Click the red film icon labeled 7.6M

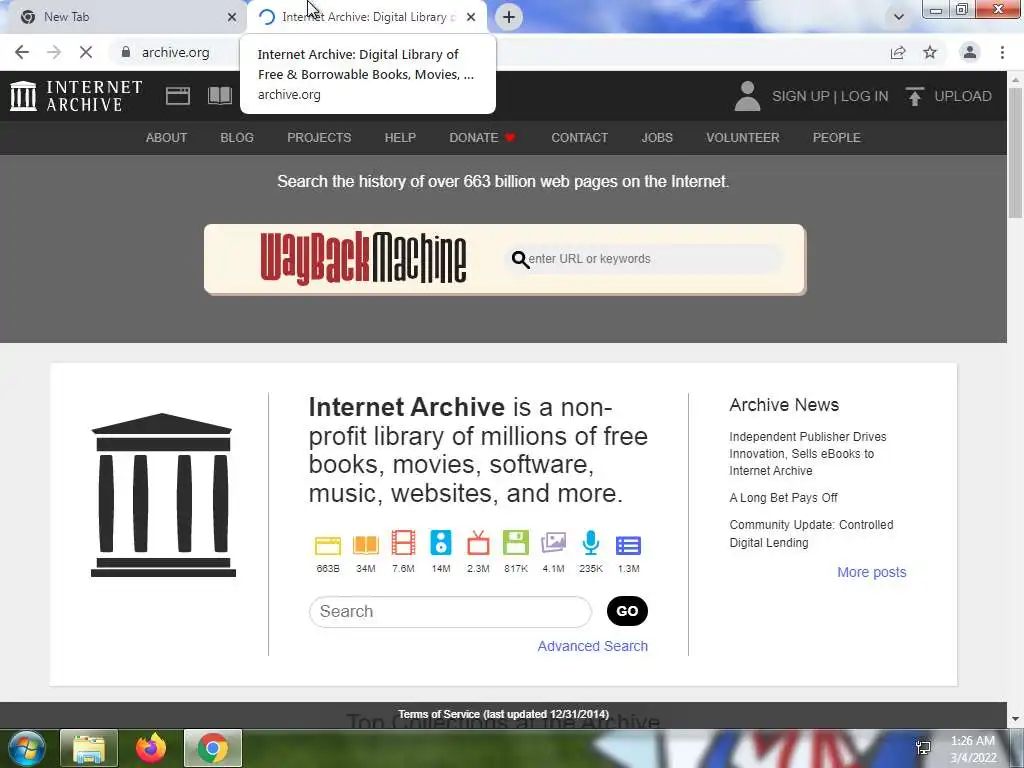[403, 543]
